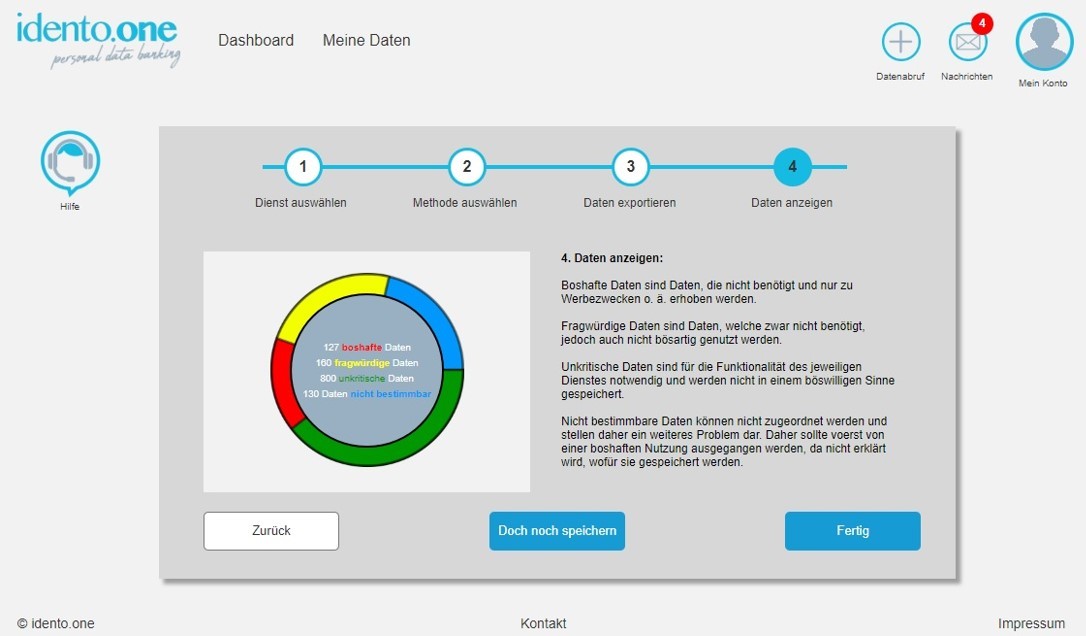This screenshot has height=636, width=1086.
Task: Open the Mein Konto avatar
Action: tap(1043, 42)
